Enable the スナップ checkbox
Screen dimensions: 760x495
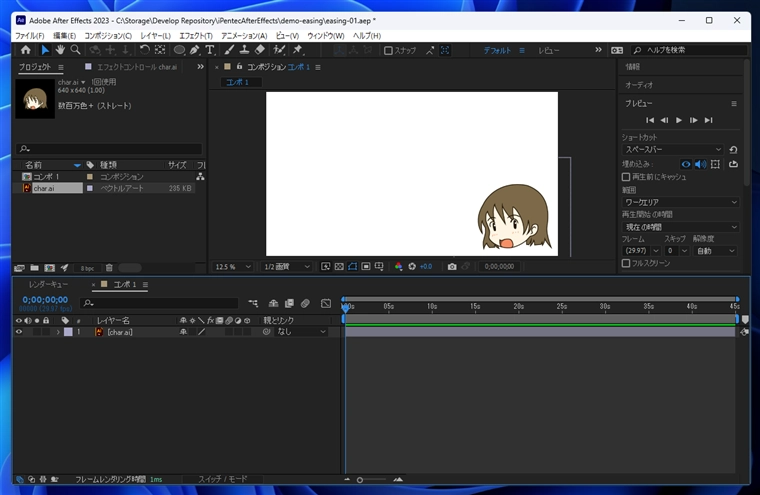pos(388,50)
